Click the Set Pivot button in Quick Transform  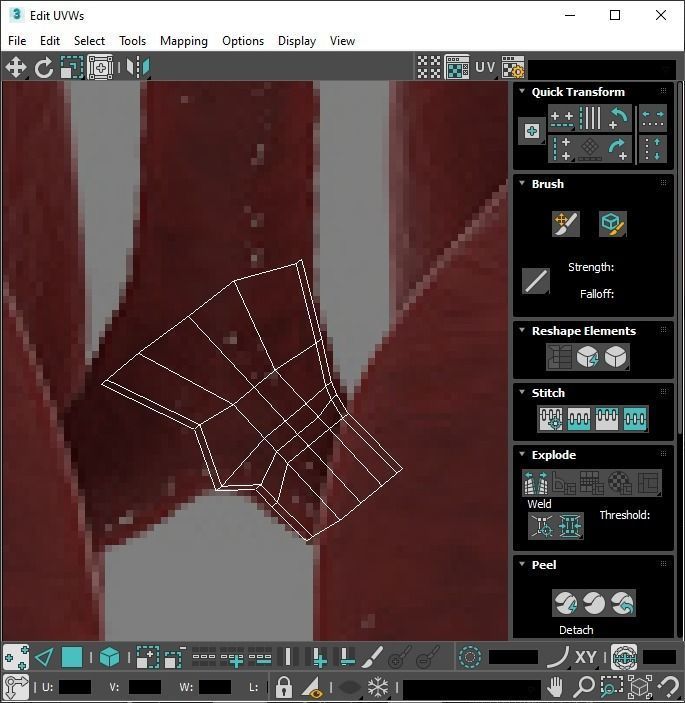532,131
